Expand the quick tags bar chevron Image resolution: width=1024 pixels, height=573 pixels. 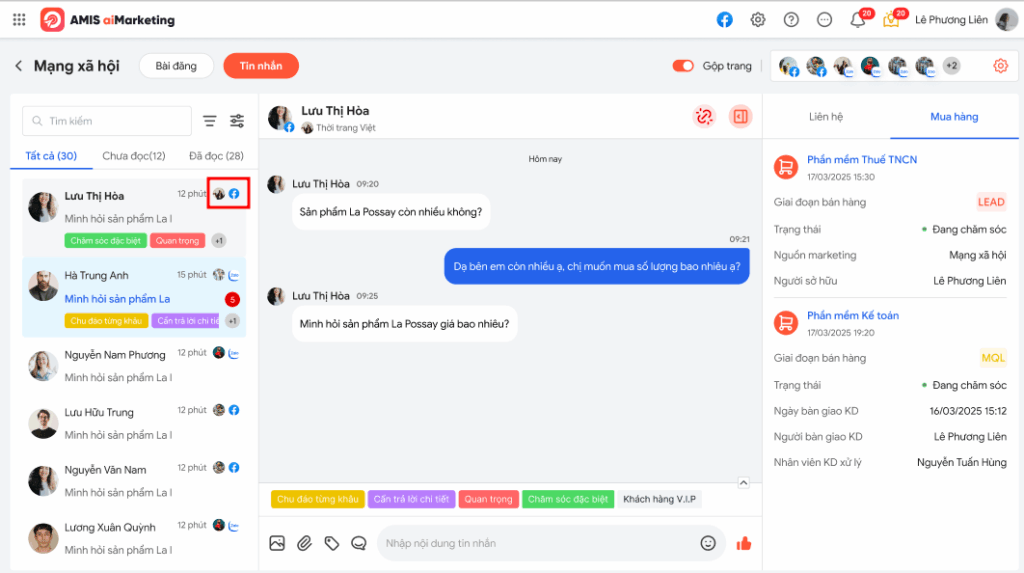coord(743,483)
